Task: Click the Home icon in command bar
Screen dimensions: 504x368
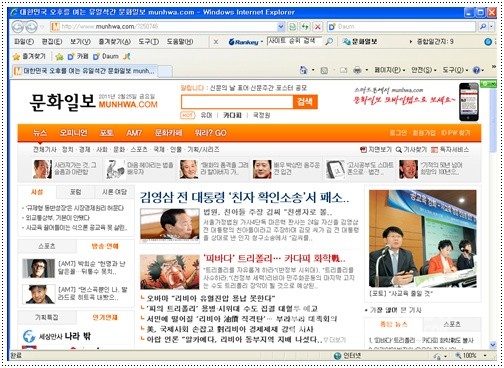Action: point(303,70)
